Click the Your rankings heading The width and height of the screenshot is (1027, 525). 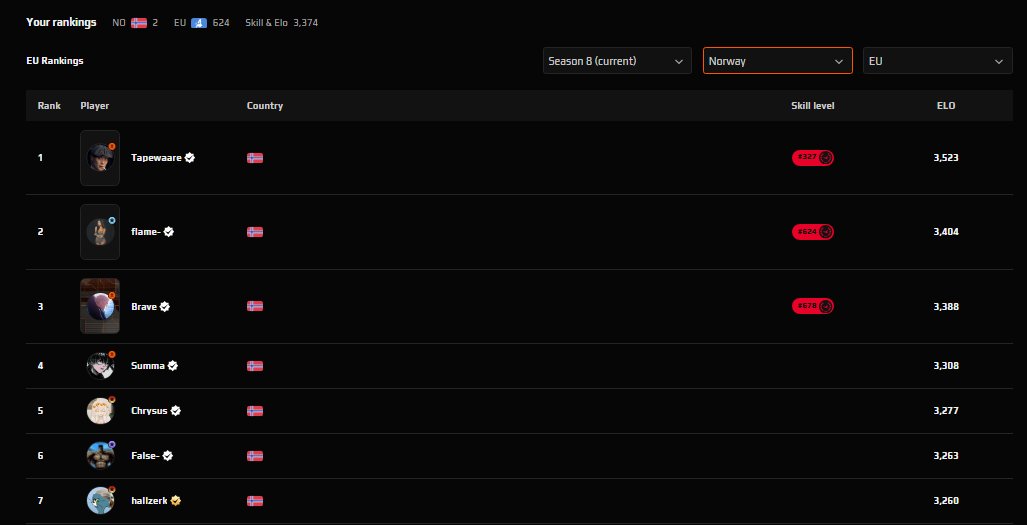tap(61, 22)
